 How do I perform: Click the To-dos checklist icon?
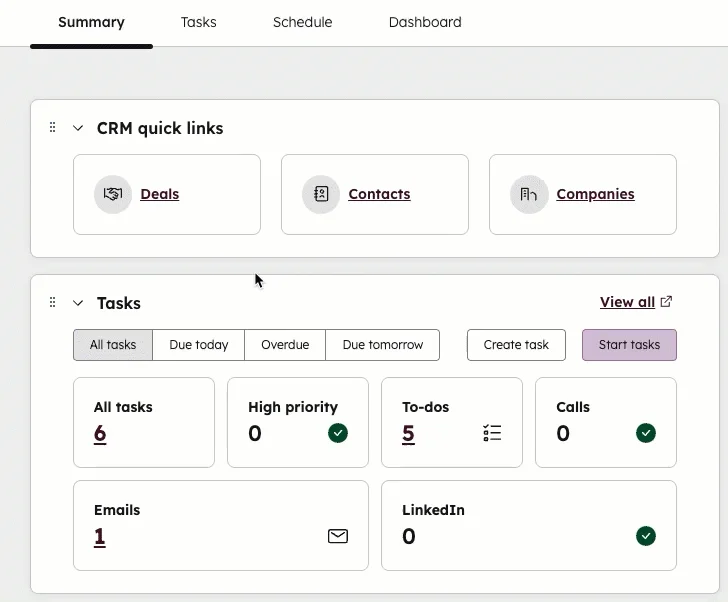point(492,433)
